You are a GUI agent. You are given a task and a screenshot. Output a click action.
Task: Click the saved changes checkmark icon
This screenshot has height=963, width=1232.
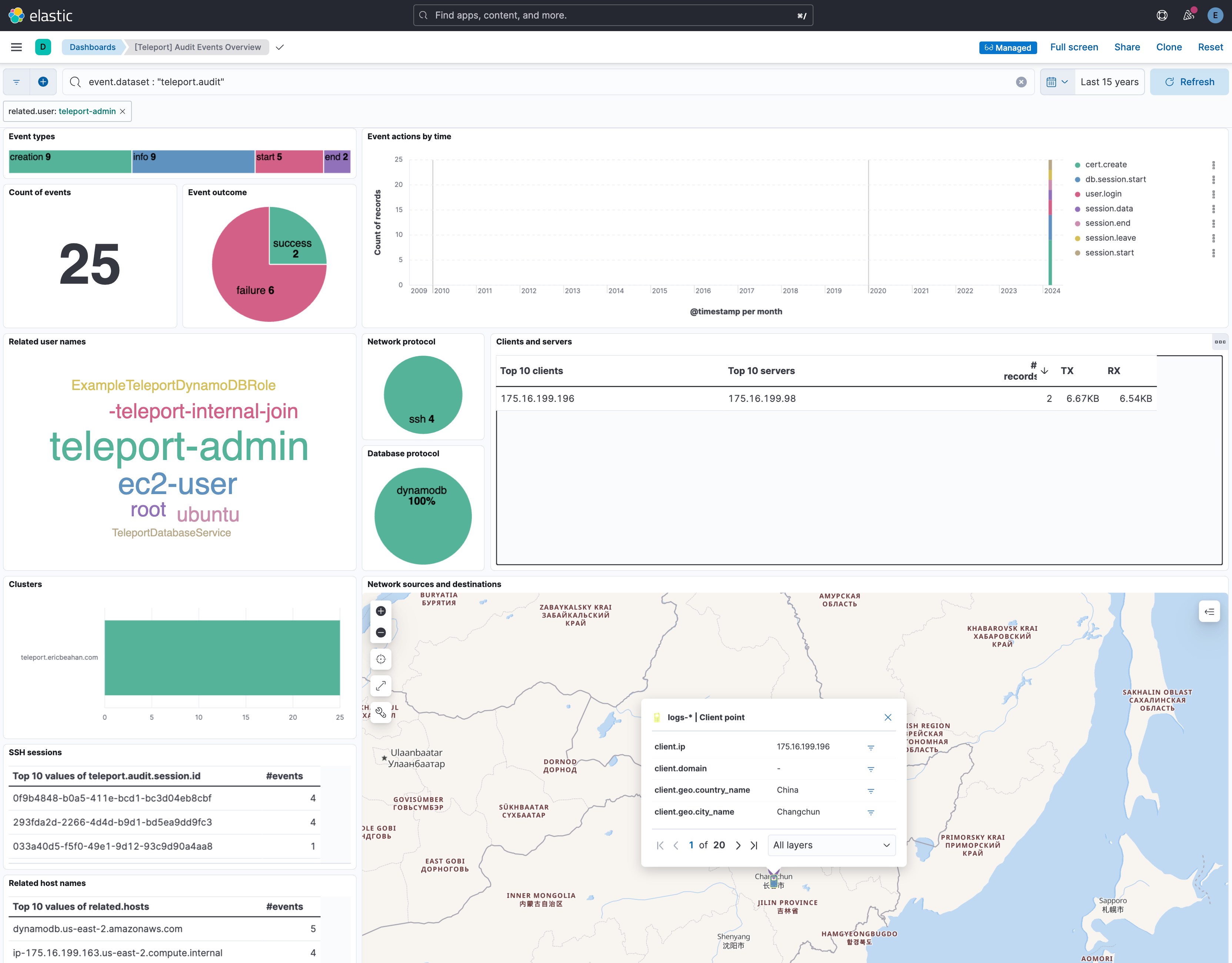click(x=280, y=47)
